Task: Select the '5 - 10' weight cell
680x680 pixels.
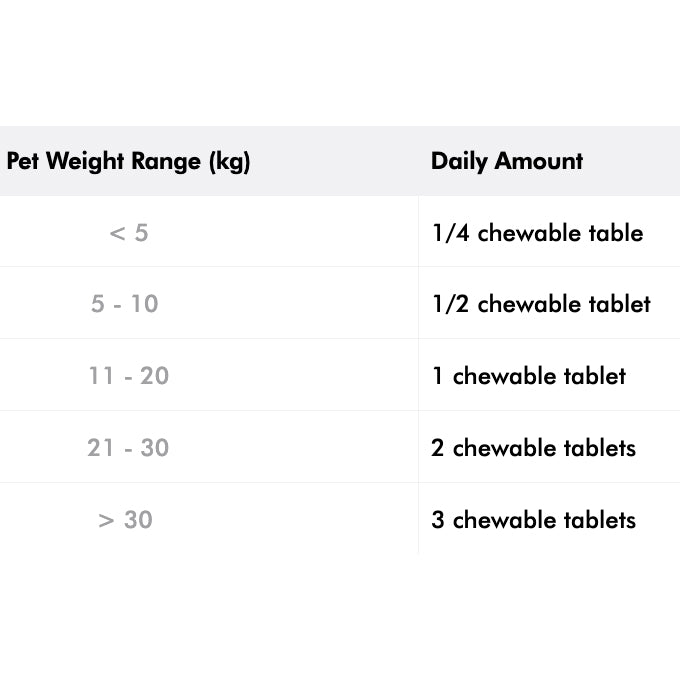Action: click(125, 304)
